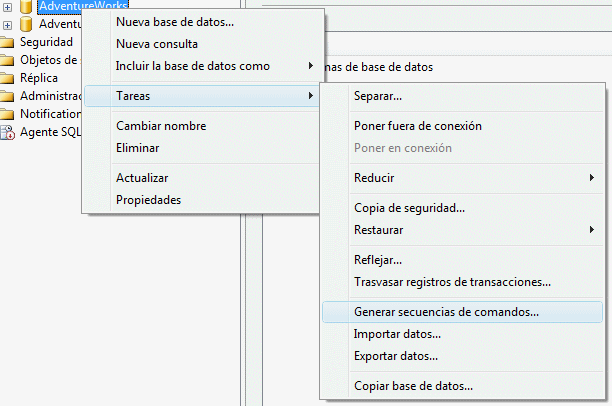Choose 'Nueva consulta' from context menu

click(203, 44)
